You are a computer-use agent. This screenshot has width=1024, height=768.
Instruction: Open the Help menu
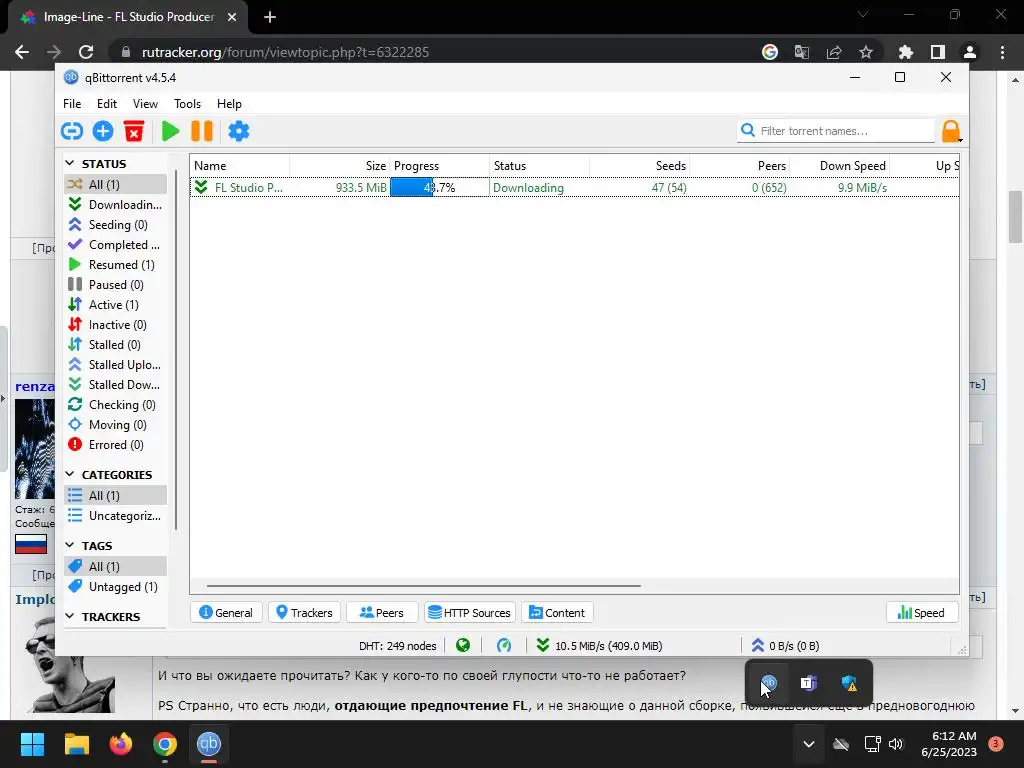pos(229,104)
